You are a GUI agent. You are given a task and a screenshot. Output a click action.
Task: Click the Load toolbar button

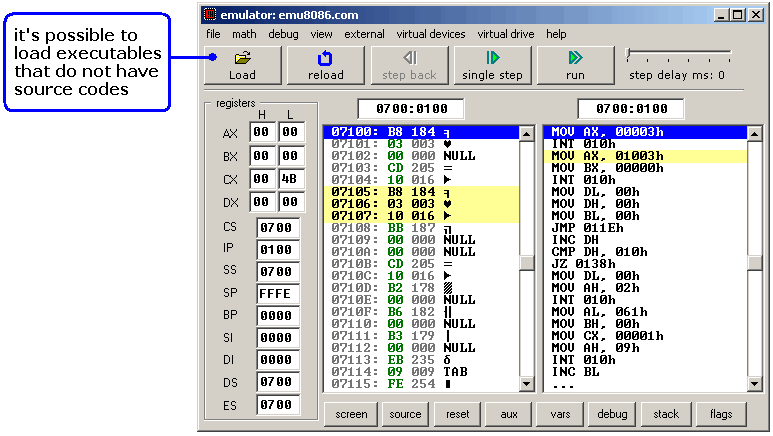click(243, 65)
